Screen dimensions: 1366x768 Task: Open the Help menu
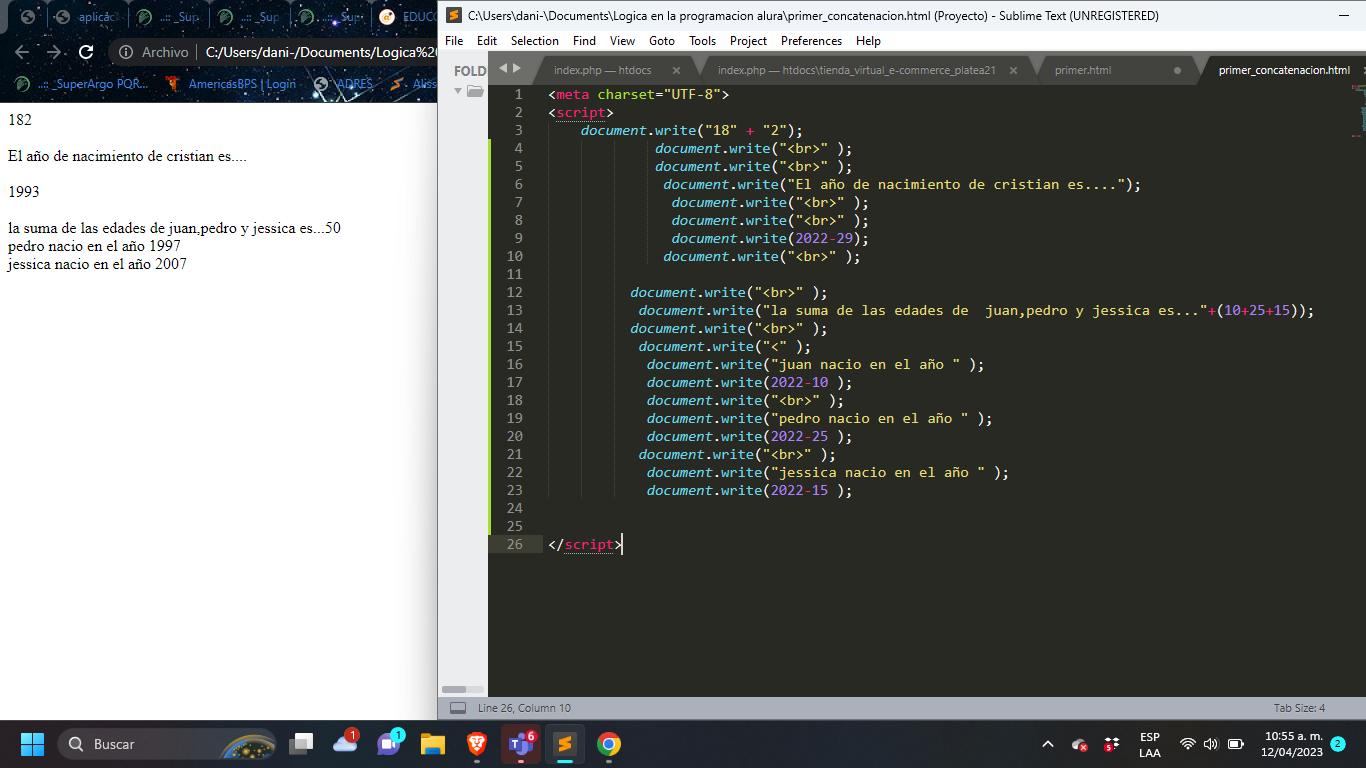coord(868,41)
